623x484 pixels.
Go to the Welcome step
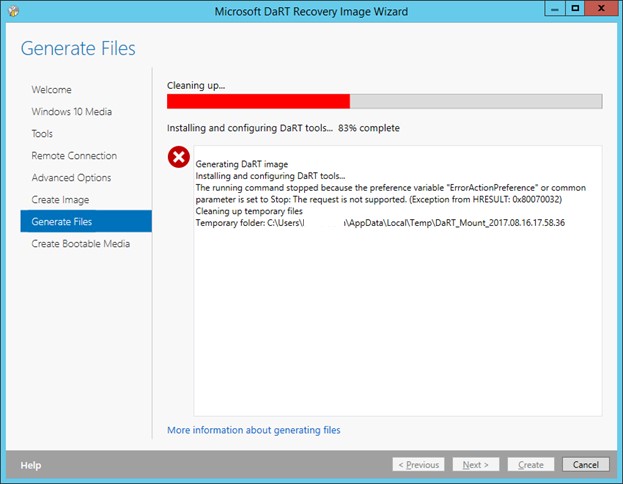tap(51, 90)
